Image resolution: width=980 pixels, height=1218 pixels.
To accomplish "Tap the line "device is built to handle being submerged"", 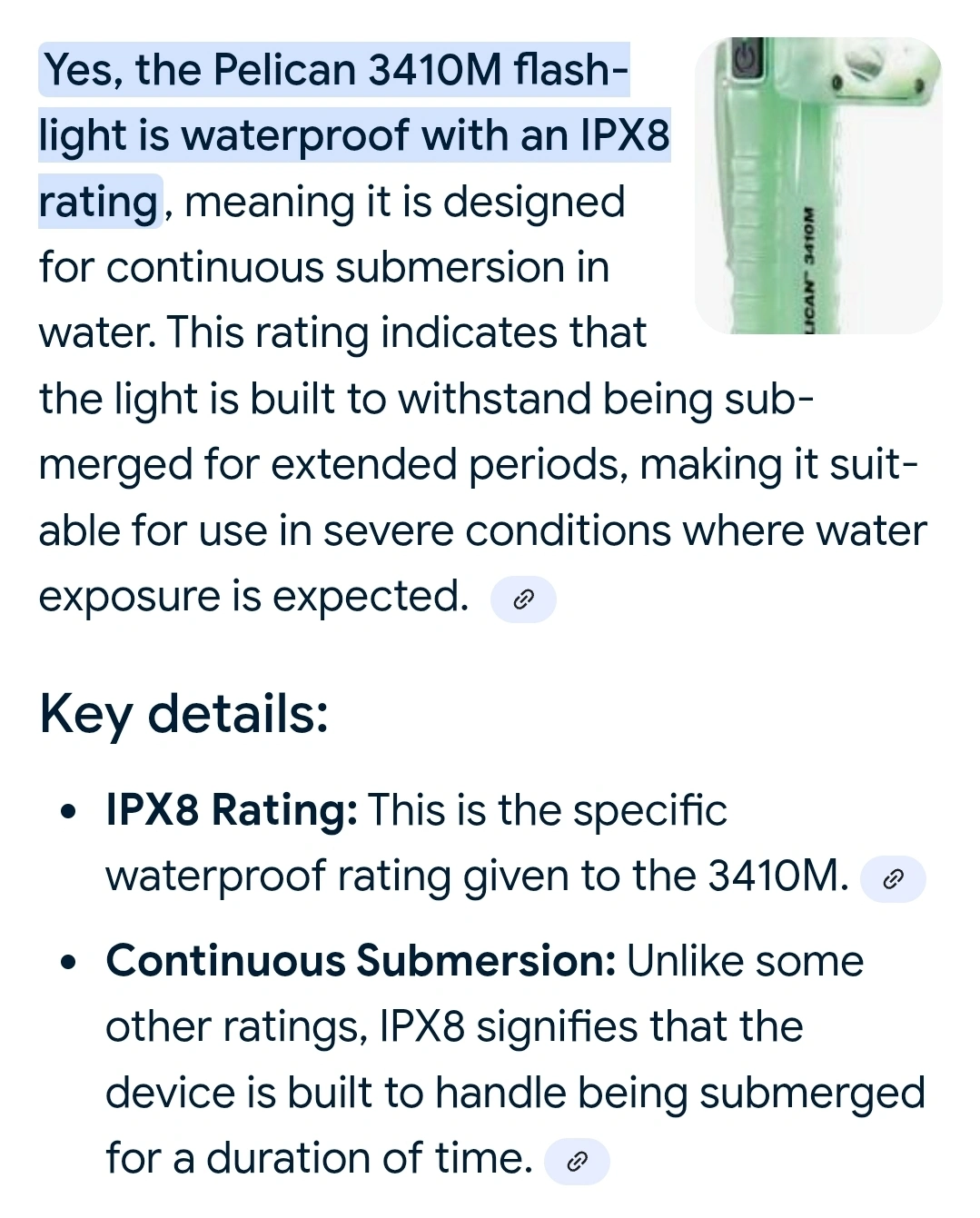I will pyautogui.click(x=515, y=1094).
